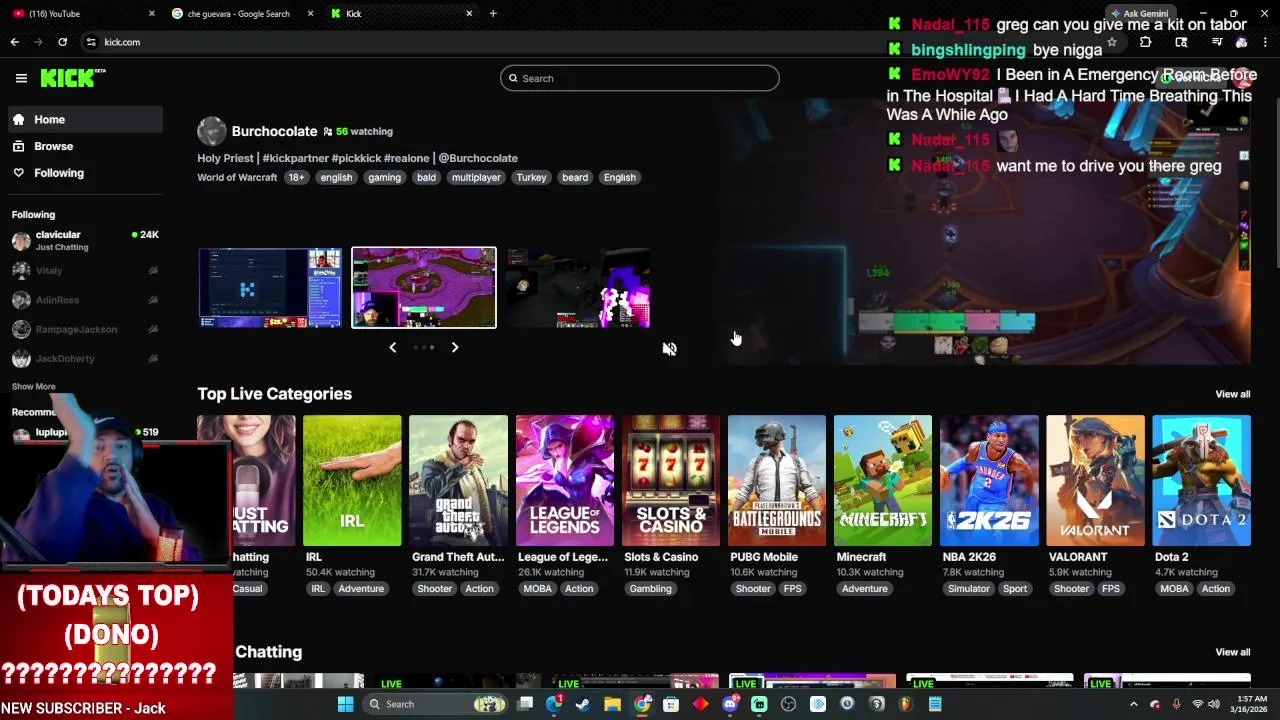
Task: Go to previous featured stream arrow
Action: point(392,347)
